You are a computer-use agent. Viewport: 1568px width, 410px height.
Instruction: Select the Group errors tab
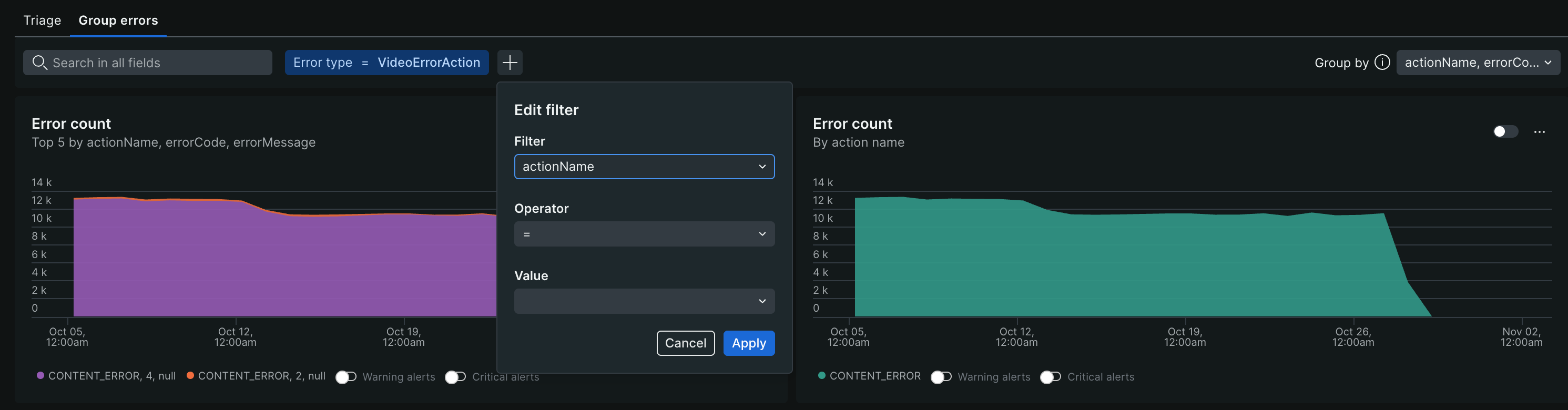pyautogui.click(x=118, y=20)
